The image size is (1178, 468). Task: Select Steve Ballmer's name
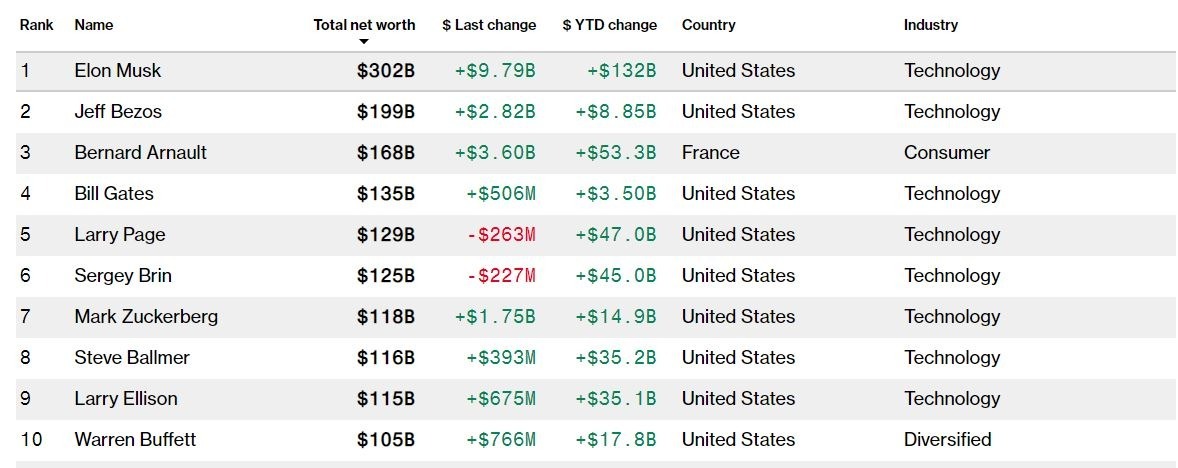point(131,358)
